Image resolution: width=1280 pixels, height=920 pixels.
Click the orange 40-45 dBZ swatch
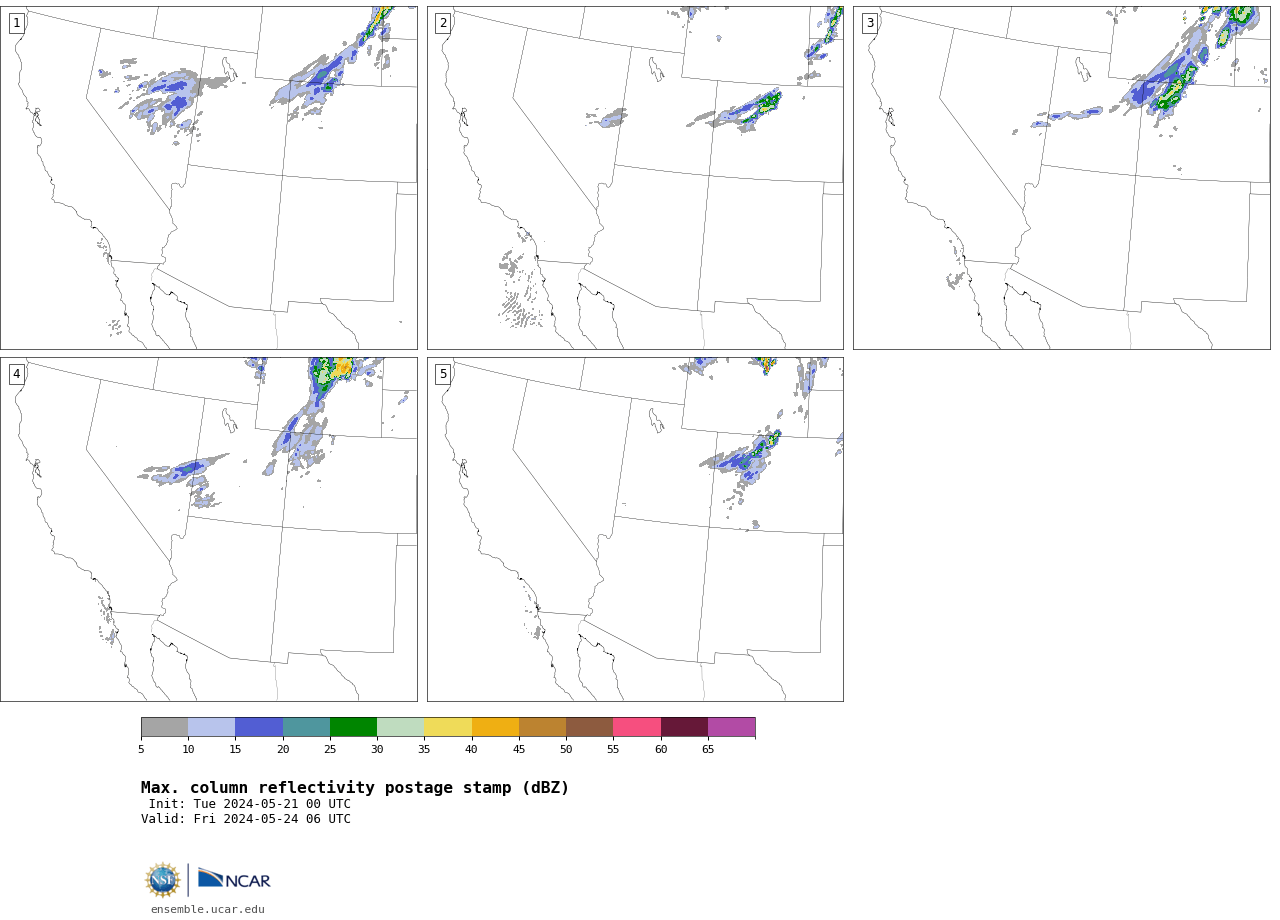coord(495,727)
